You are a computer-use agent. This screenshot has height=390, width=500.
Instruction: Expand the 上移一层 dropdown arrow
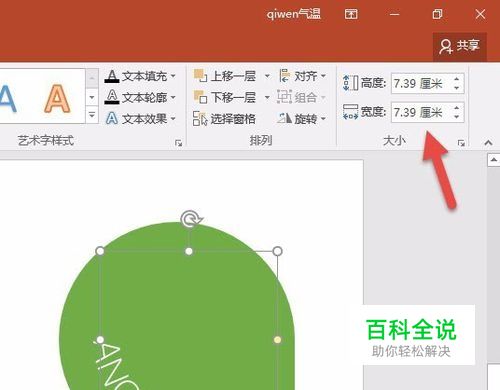tap(267, 76)
